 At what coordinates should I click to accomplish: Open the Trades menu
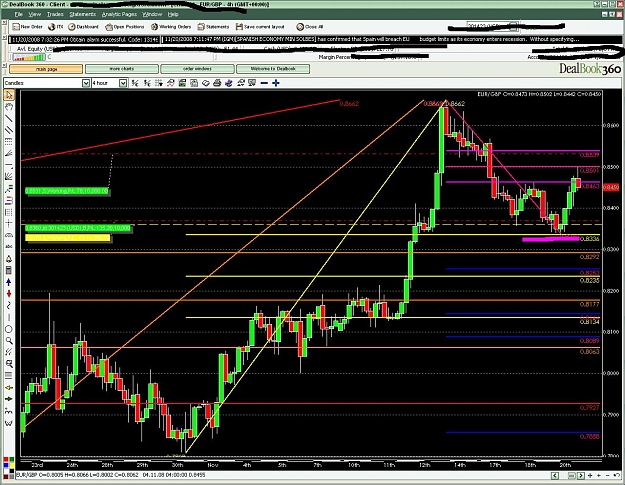pyautogui.click(x=55, y=14)
